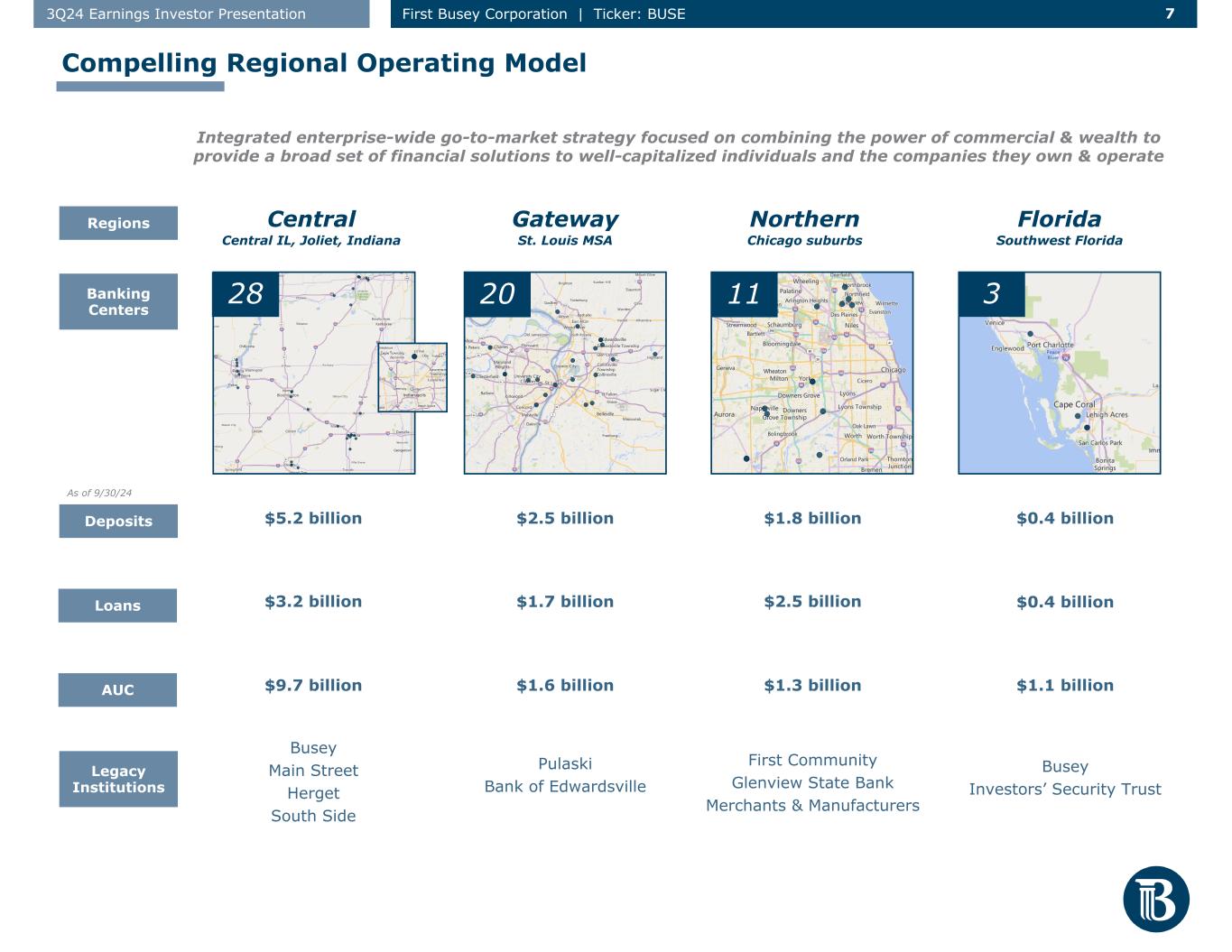This screenshot has height=952, width=1232.
Task: Click the First Busey Corporation ticker header
Action: click(543, 14)
